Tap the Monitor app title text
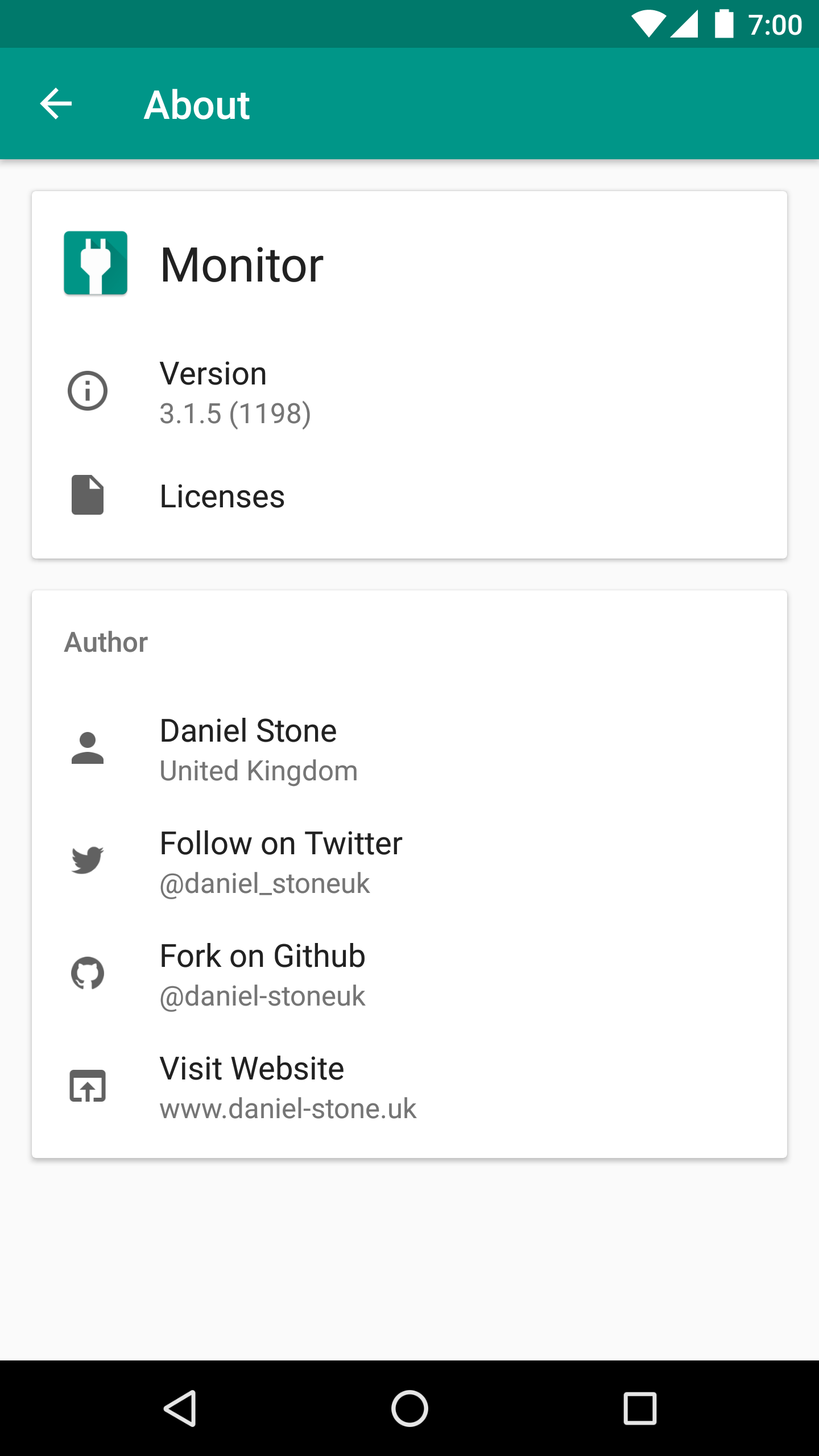This screenshot has height=1456, width=819. pyautogui.click(x=242, y=265)
